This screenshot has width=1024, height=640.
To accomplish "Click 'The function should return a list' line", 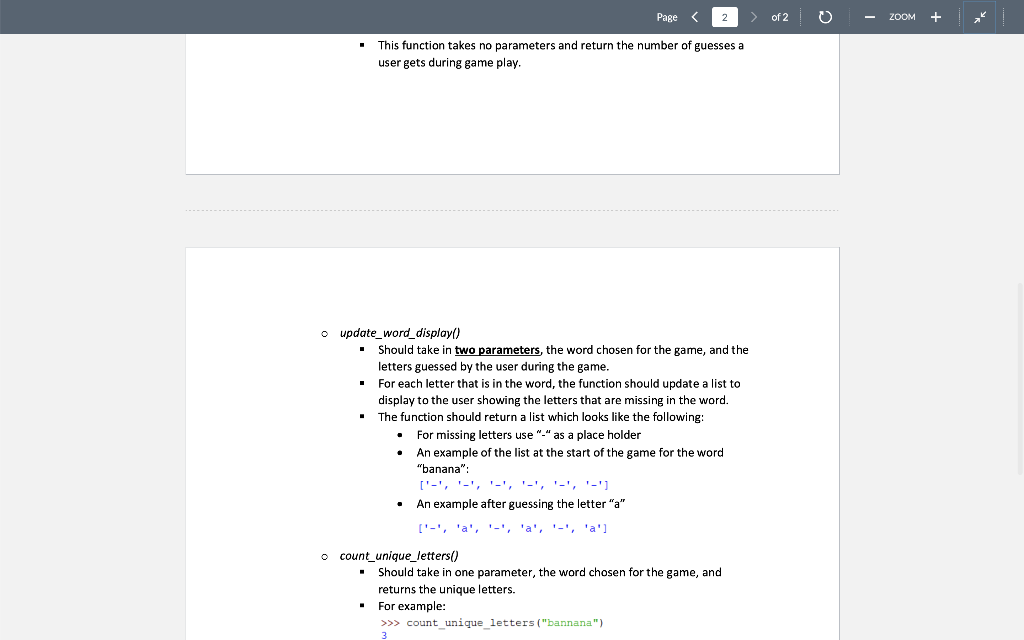I will [541, 417].
